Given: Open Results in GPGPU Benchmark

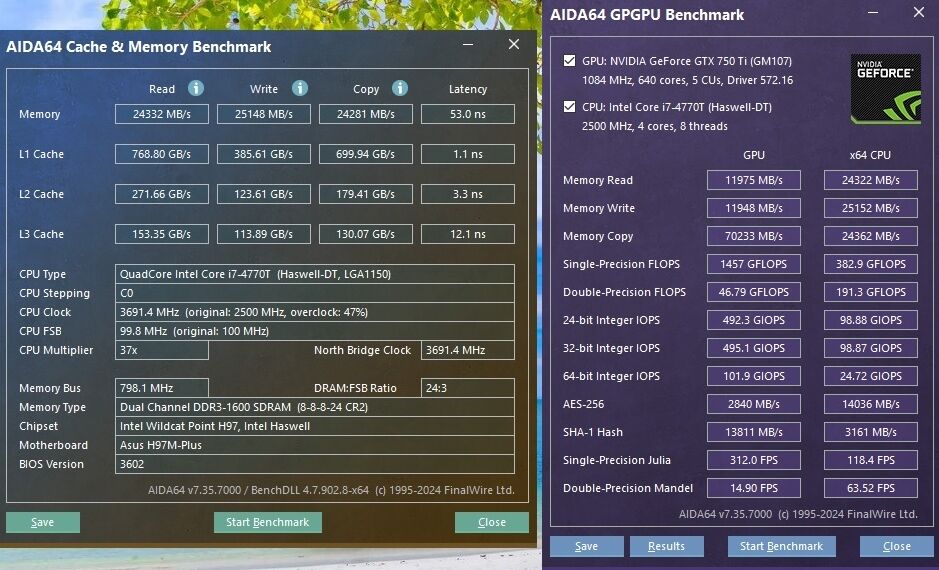Looking at the screenshot, I should coord(666,546).
